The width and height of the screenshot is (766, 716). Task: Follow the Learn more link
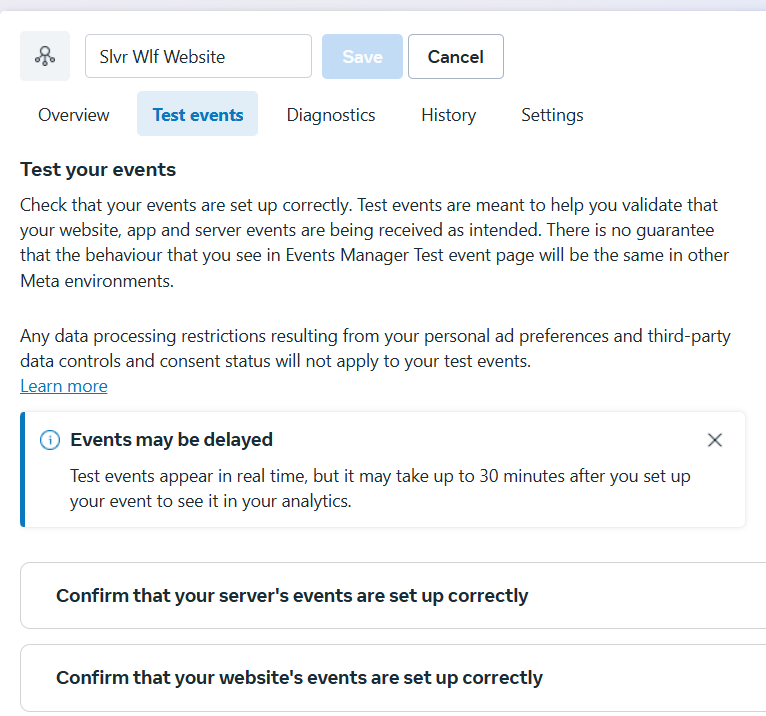coord(64,386)
